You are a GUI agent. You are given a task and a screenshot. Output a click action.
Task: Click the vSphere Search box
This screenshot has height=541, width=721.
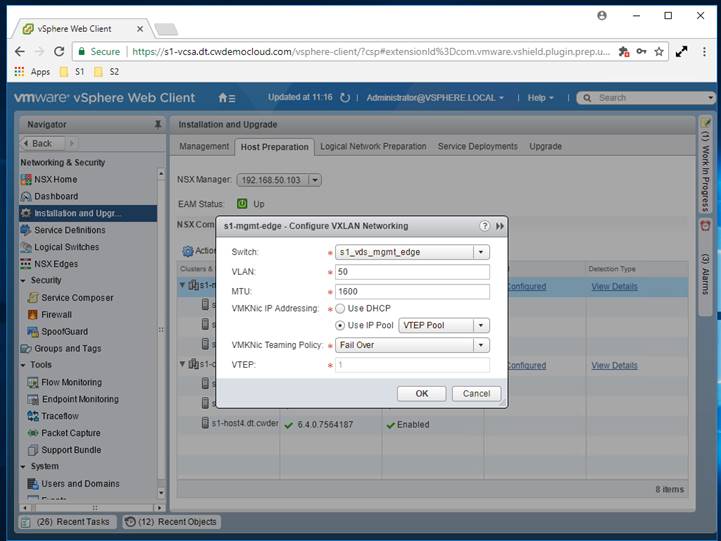tap(646, 98)
